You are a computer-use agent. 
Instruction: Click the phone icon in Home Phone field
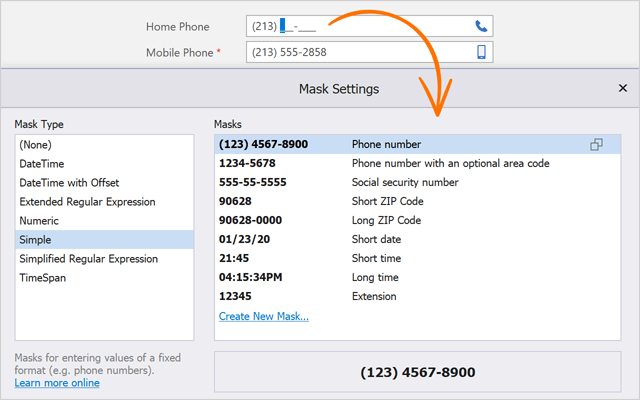481,26
